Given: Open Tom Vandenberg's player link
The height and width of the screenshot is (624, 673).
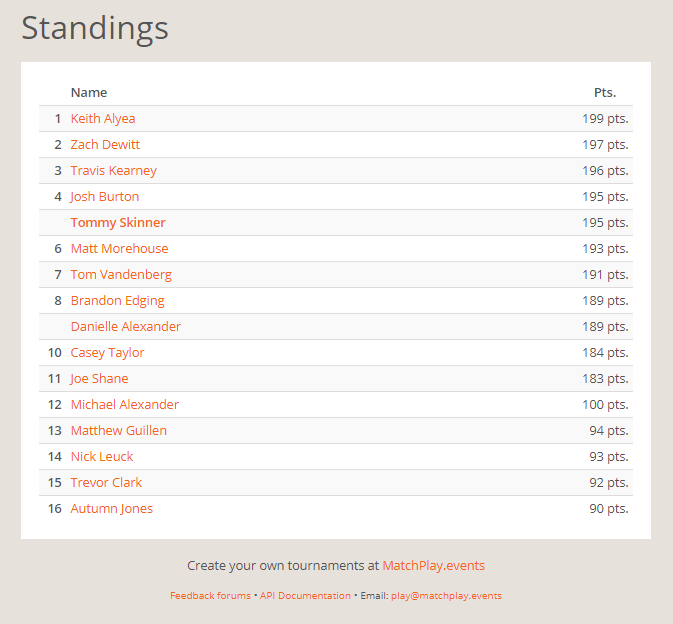Looking at the screenshot, I should click(x=121, y=275).
